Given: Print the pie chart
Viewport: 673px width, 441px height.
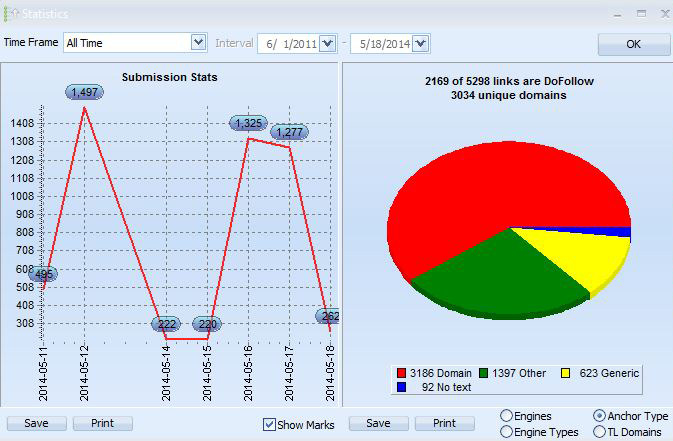Looking at the screenshot, I should click(445, 423).
